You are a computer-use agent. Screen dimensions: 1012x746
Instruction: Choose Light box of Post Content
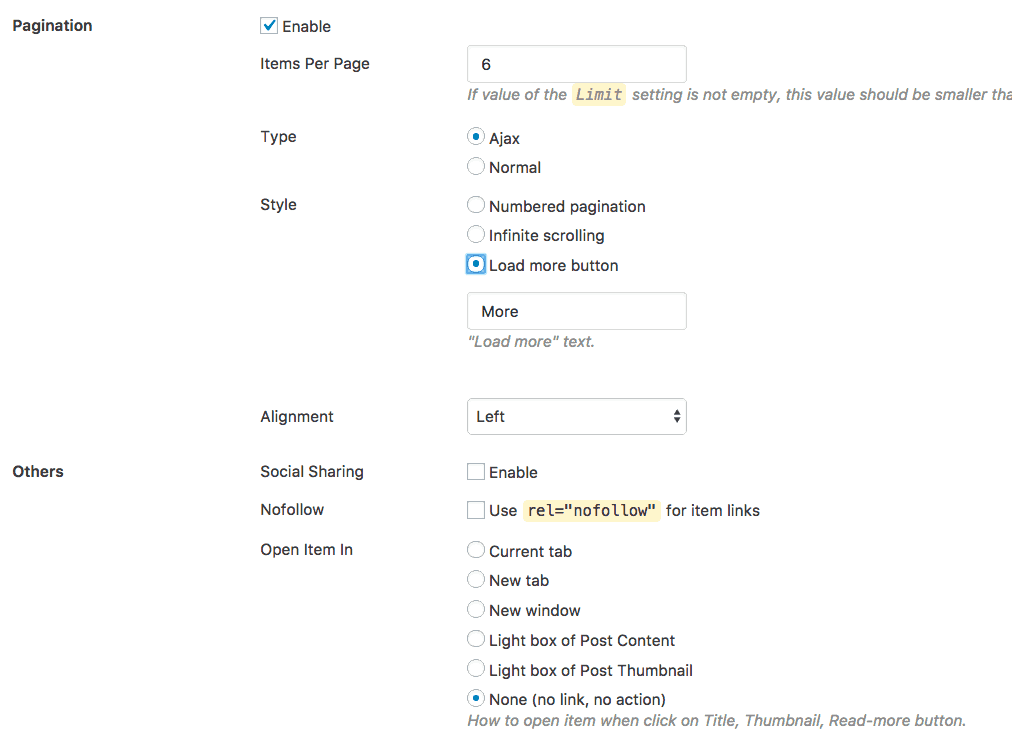(x=476, y=639)
